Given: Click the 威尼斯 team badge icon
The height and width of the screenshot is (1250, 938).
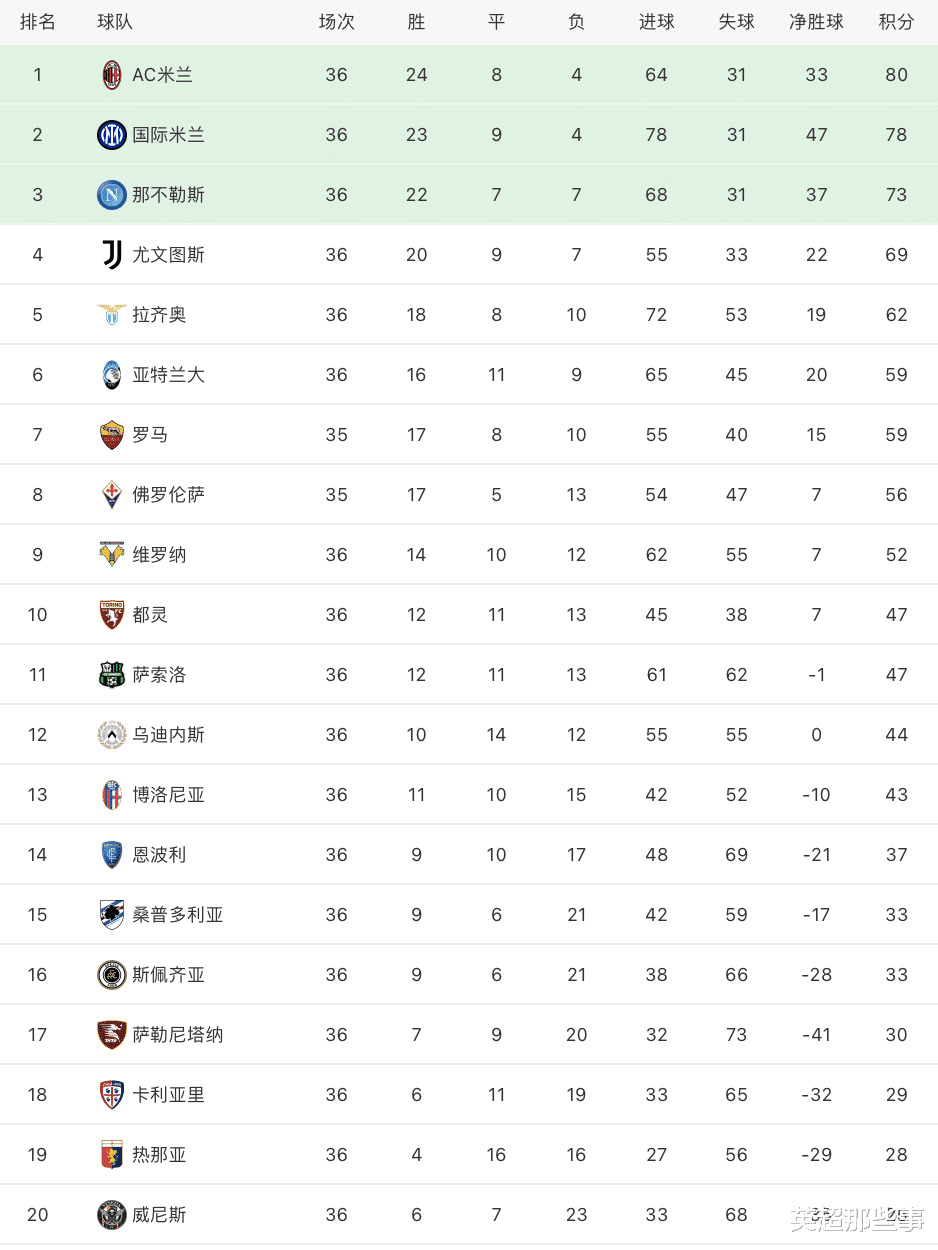Looking at the screenshot, I should [112, 1215].
